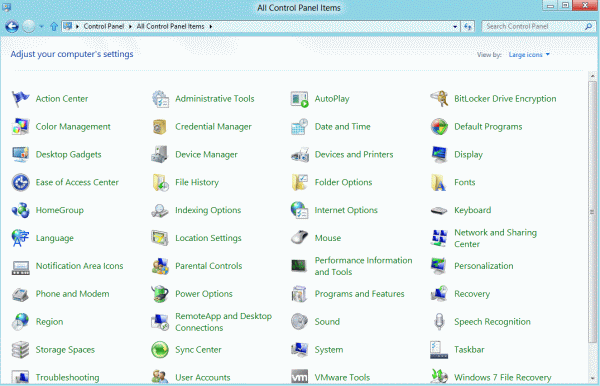Open the recent locations dropdown beside Forward
Viewport: 600px width, 386px height.
[x=41, y=26]
